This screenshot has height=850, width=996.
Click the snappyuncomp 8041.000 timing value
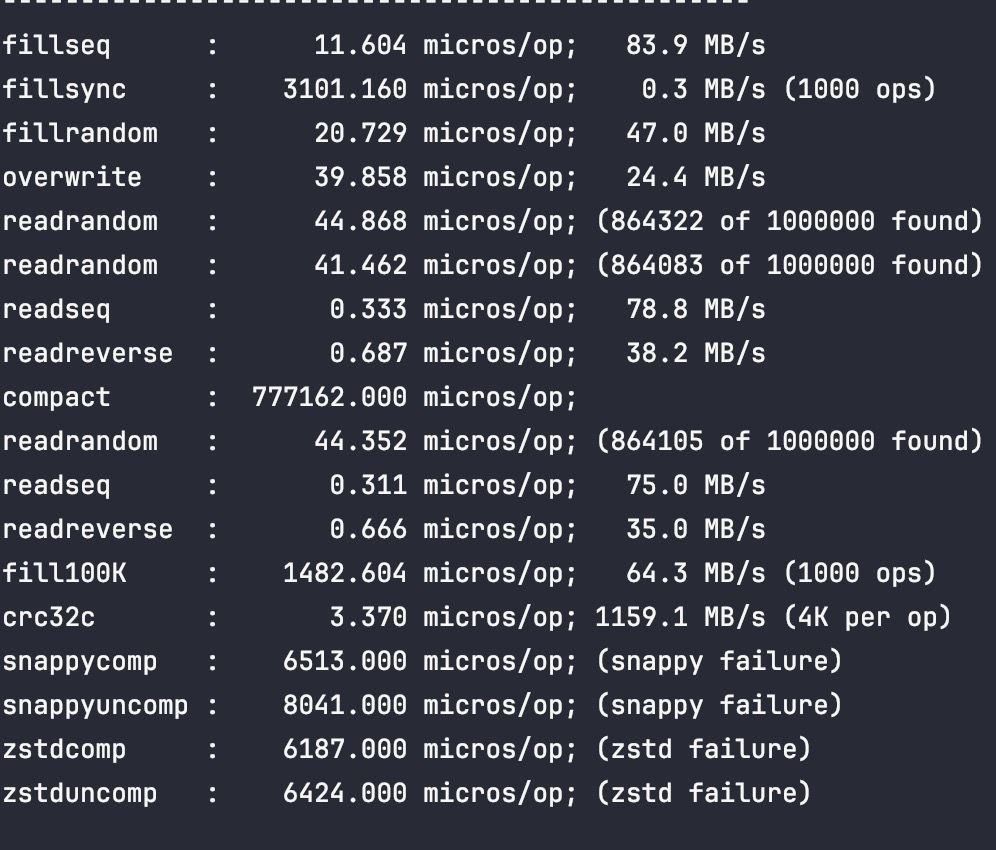click(345, 706)
